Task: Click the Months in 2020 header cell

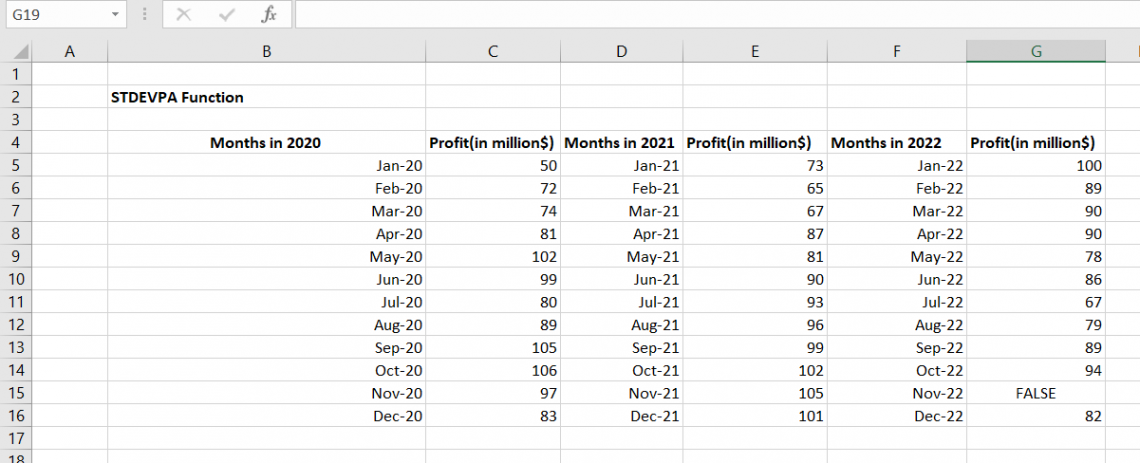Action: tap(266, 143)
